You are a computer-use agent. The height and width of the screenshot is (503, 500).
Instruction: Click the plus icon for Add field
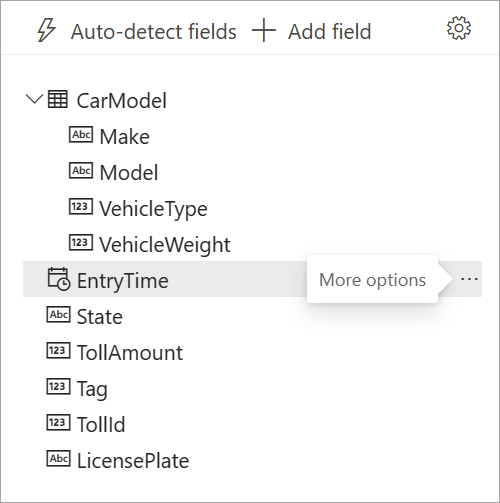pos(264,30)
